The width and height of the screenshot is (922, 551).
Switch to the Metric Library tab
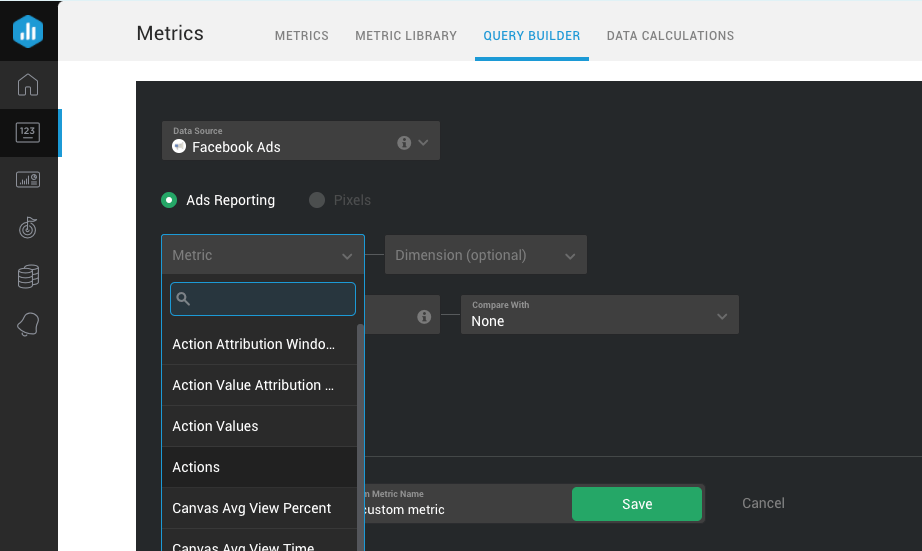tap(406, 36)
